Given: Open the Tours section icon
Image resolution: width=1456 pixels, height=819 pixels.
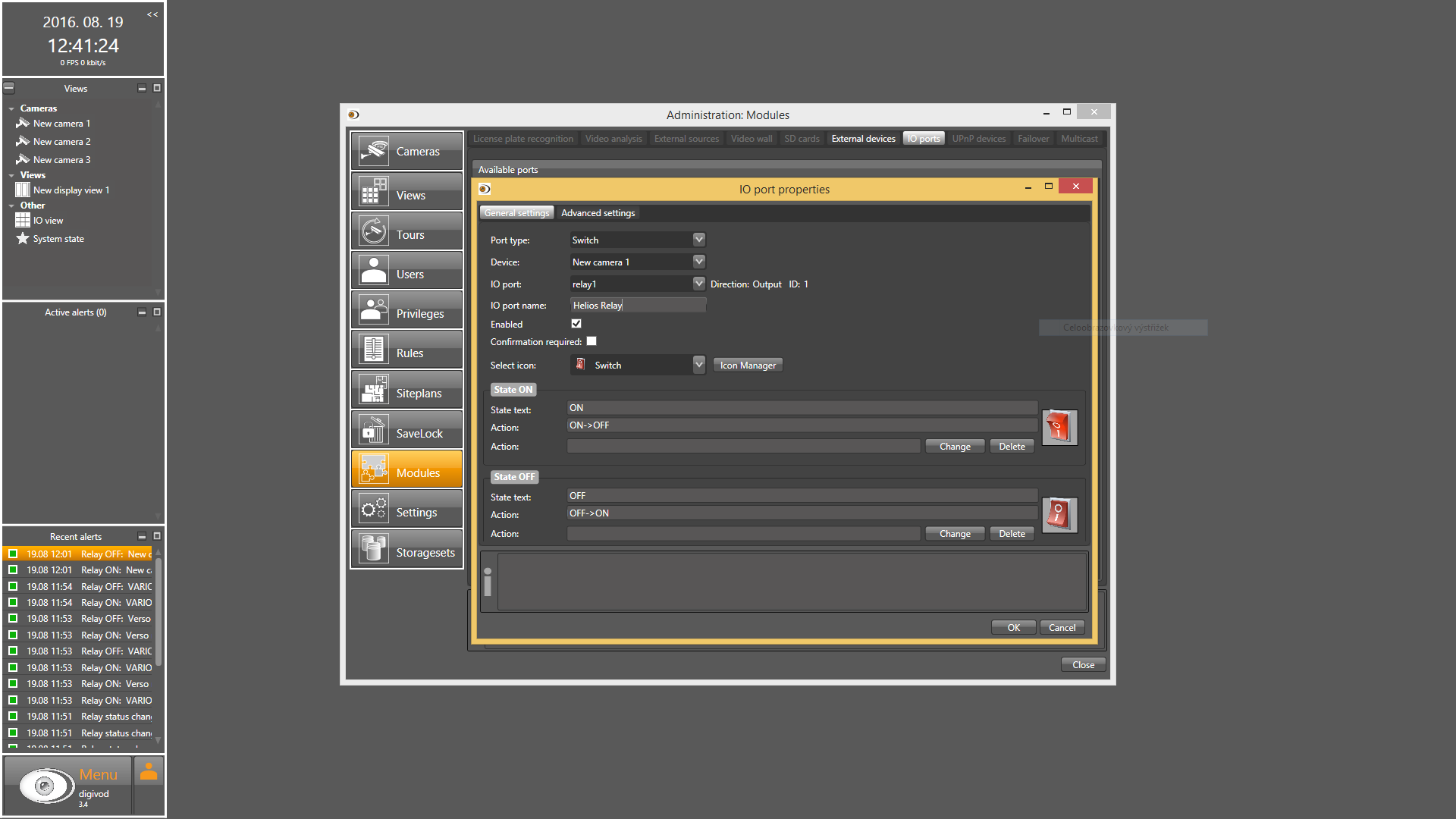Looking at the screenshot, I should coord(374,231).
